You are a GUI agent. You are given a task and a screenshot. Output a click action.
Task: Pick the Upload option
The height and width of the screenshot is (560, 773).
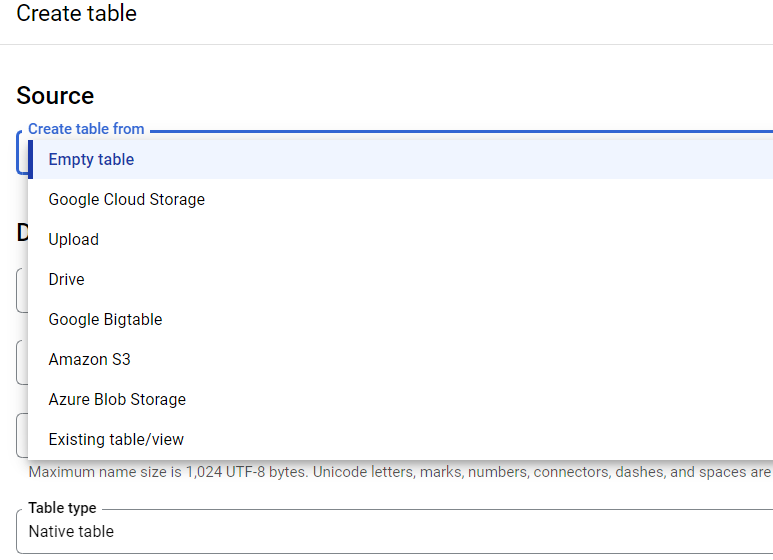coord(400,239)
